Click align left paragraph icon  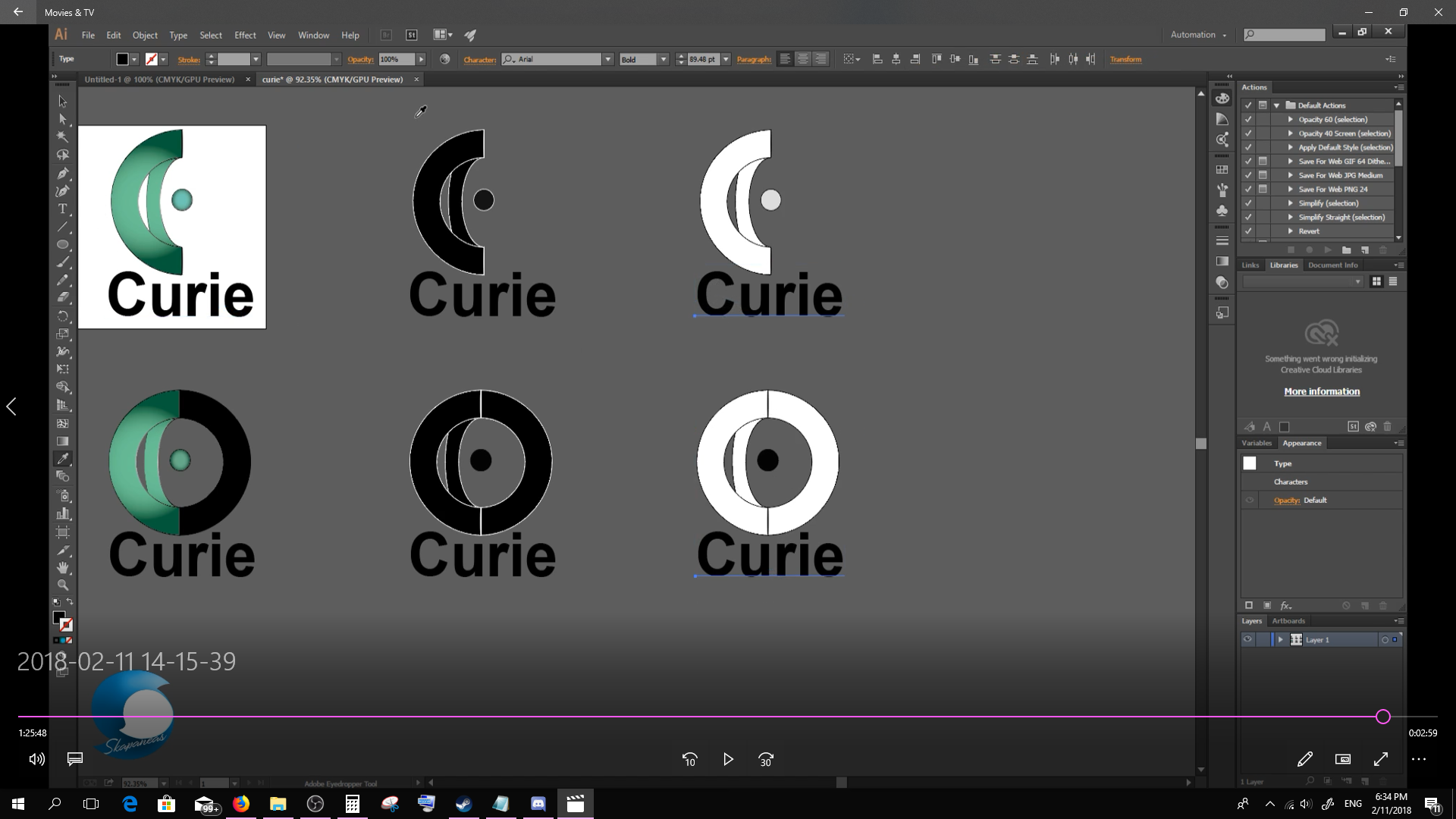(x=785, y=59)
